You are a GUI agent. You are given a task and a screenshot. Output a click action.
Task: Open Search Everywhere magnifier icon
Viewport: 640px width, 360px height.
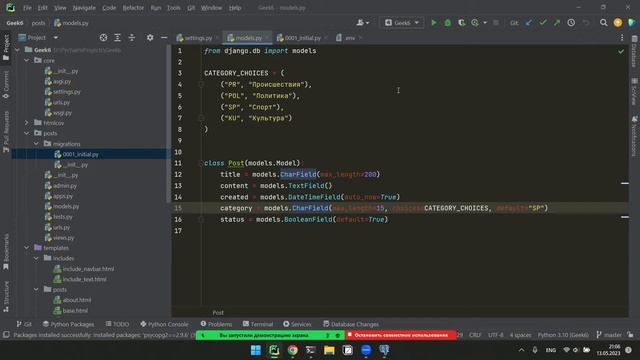coord(603,23)
